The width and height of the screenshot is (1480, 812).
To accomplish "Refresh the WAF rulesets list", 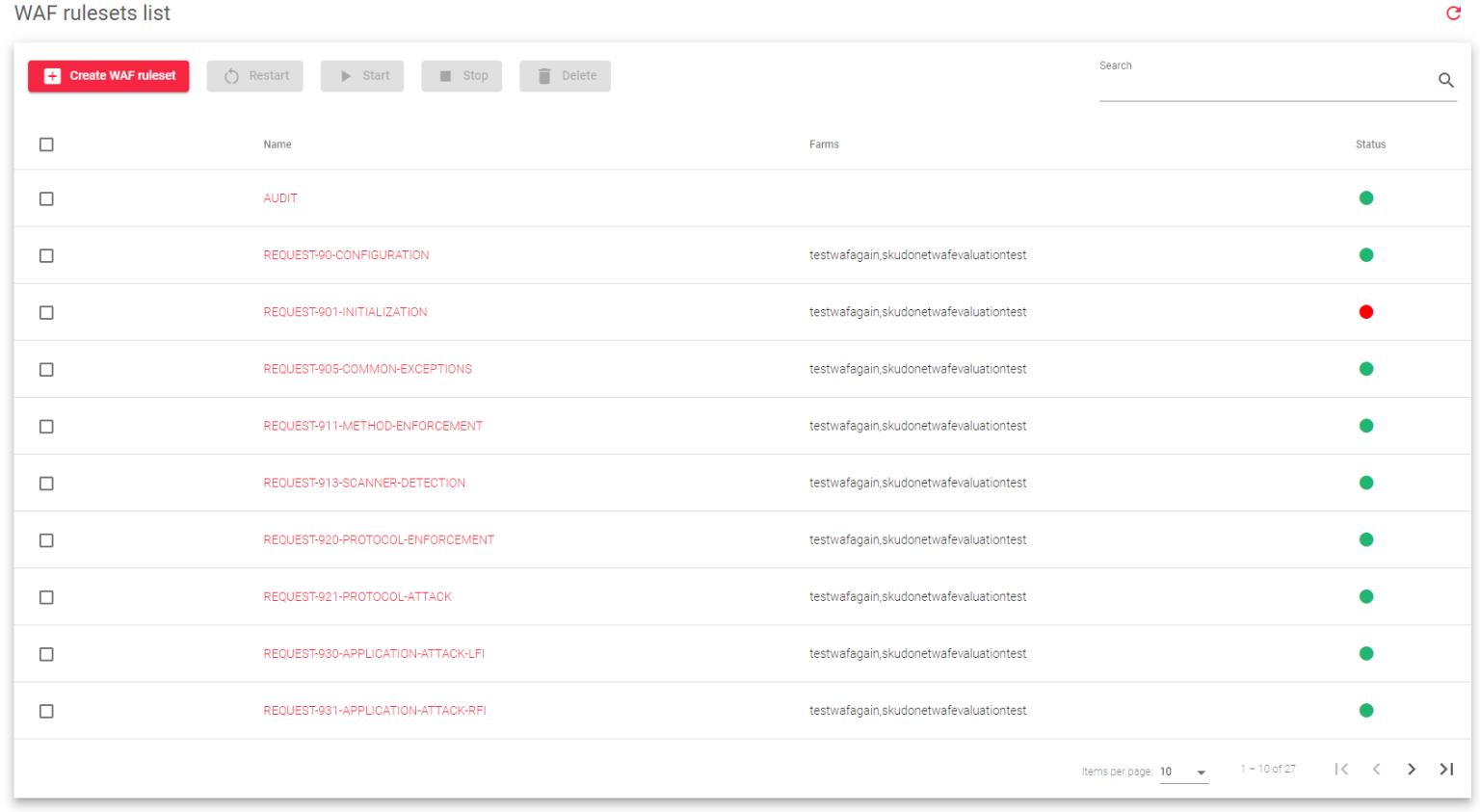I will 1455,13.
